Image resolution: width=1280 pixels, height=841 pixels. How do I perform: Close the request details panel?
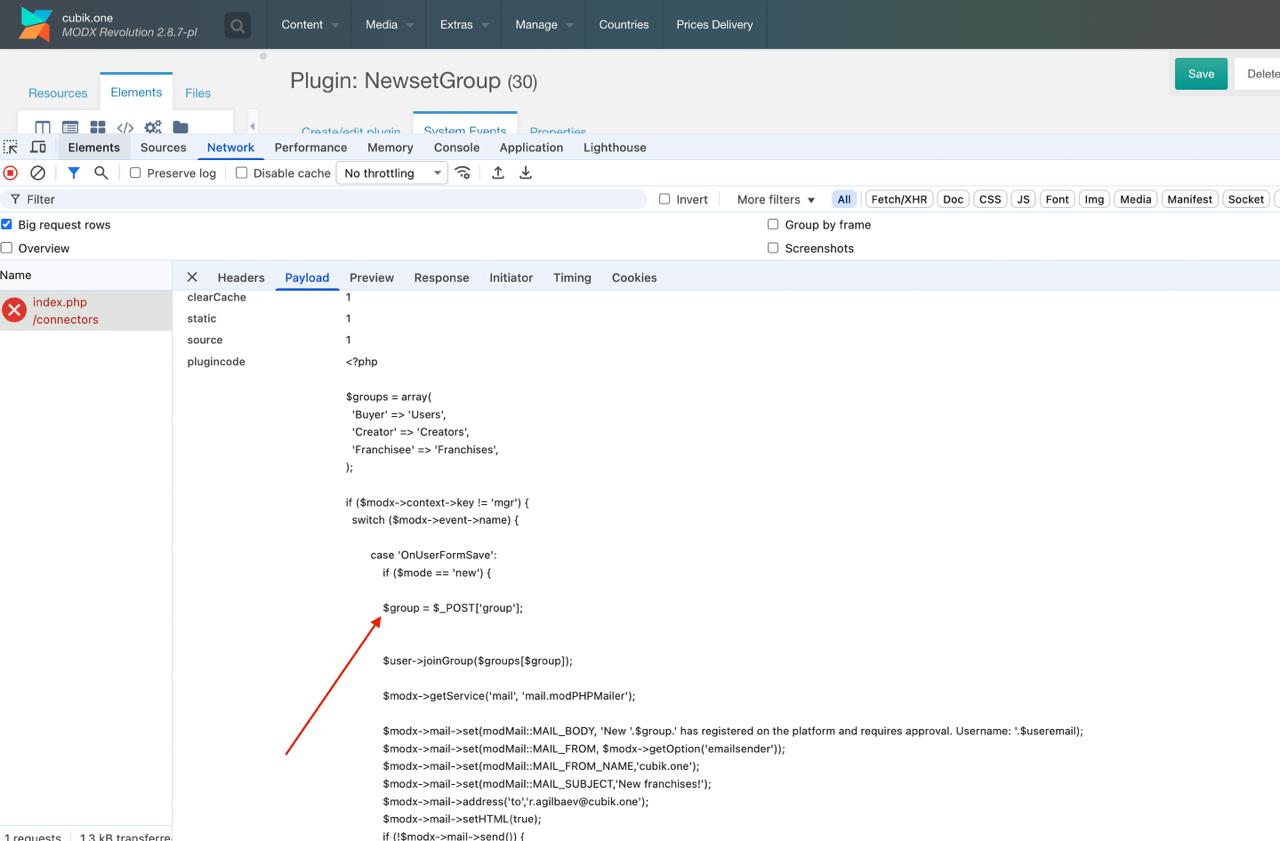[192, 277]
